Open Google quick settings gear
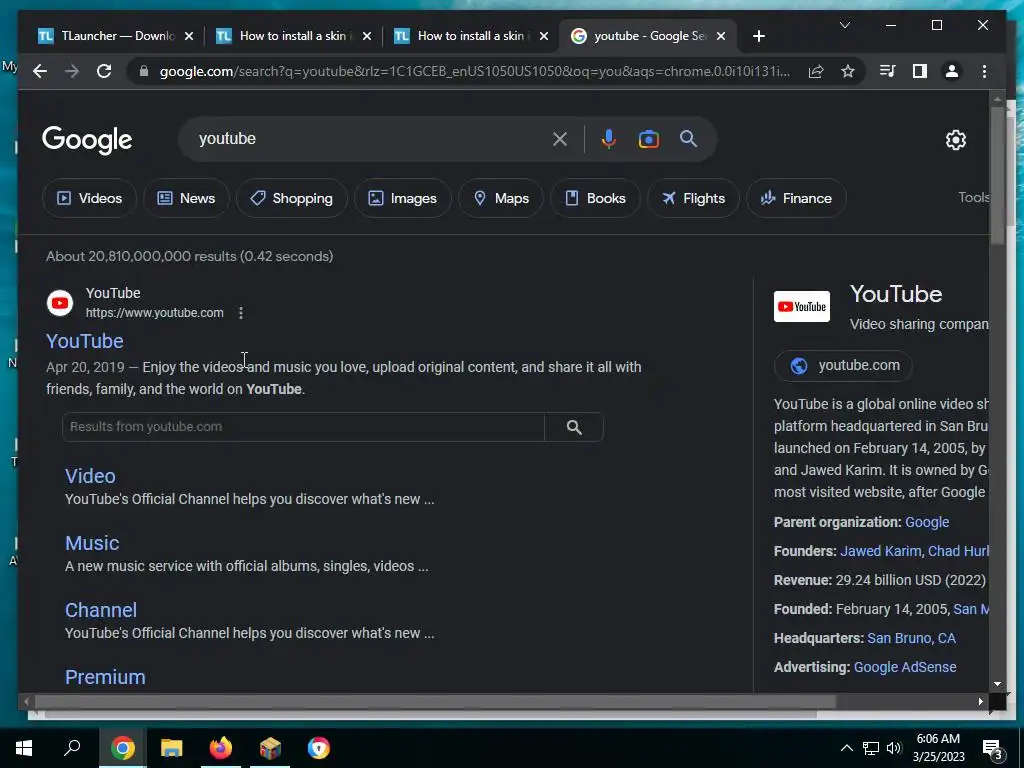 [x=955, y=140]
